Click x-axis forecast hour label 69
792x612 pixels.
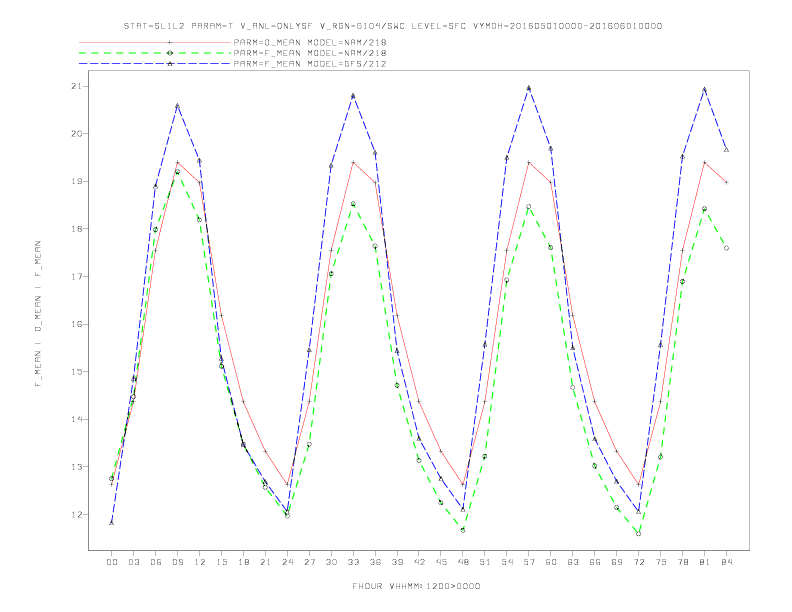click(x=617, y=562)
